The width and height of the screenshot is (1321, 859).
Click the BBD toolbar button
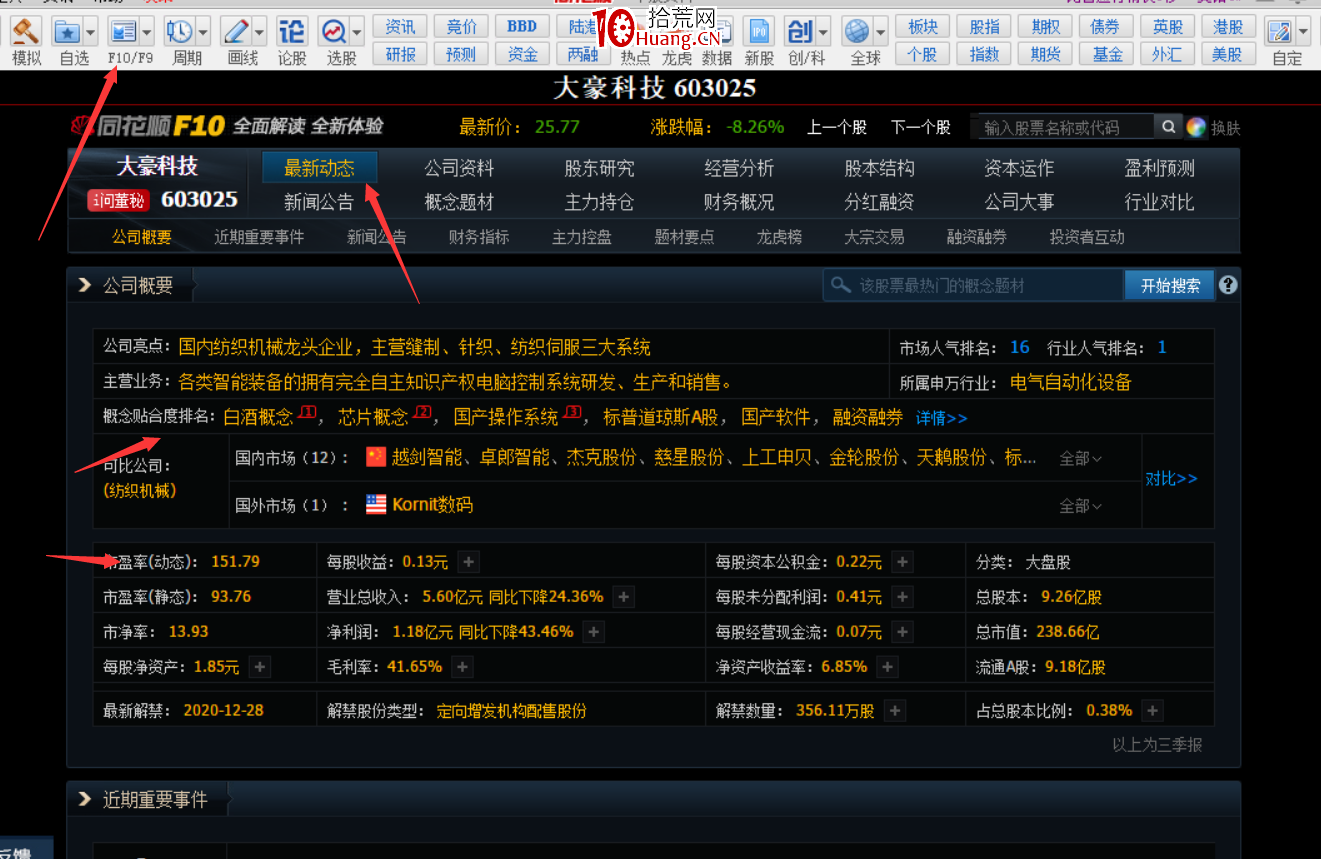(522, 26)
